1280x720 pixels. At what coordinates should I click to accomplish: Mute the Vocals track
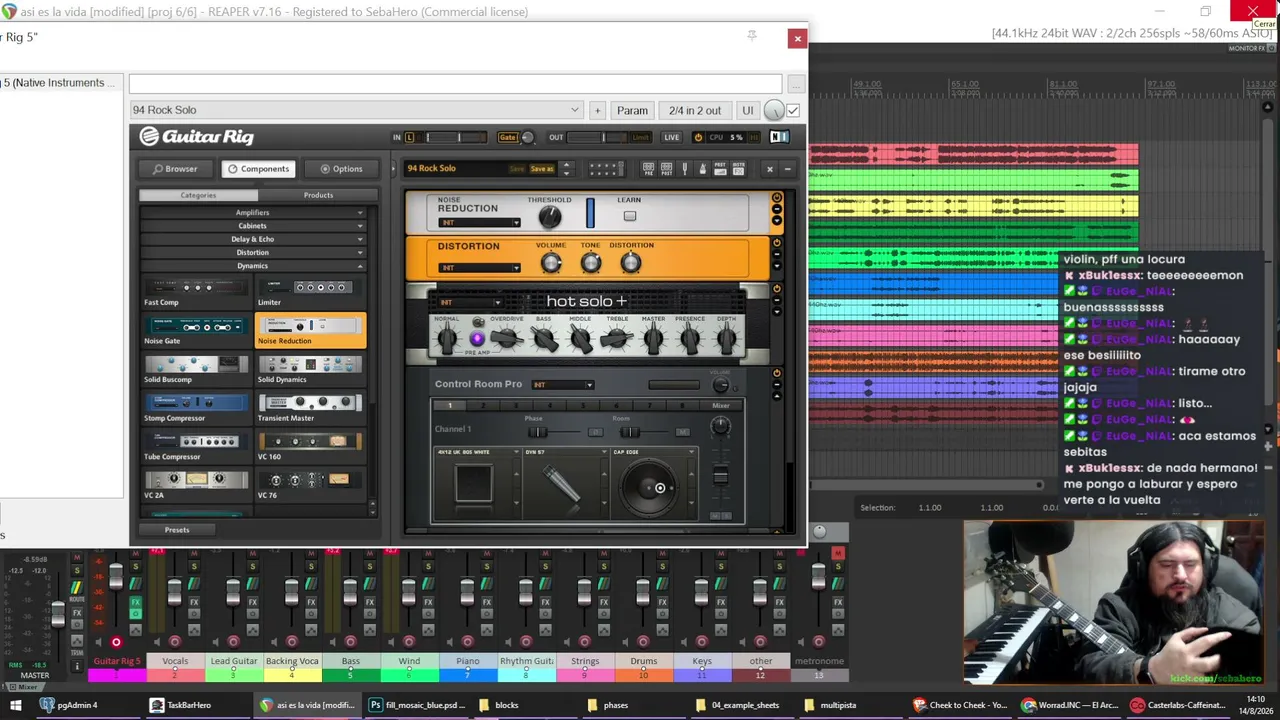[x=194, y=552]
